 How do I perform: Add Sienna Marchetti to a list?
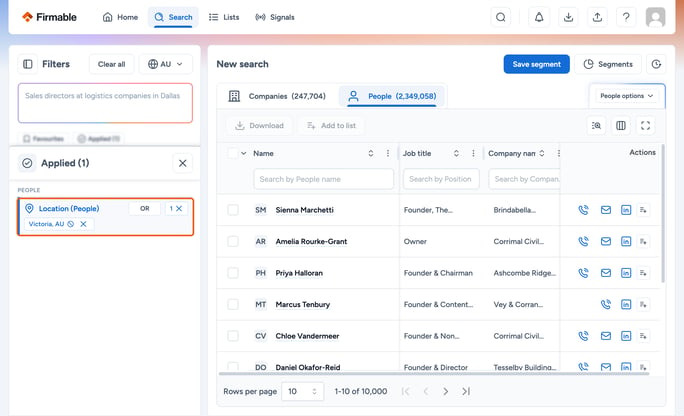(643, 210)
